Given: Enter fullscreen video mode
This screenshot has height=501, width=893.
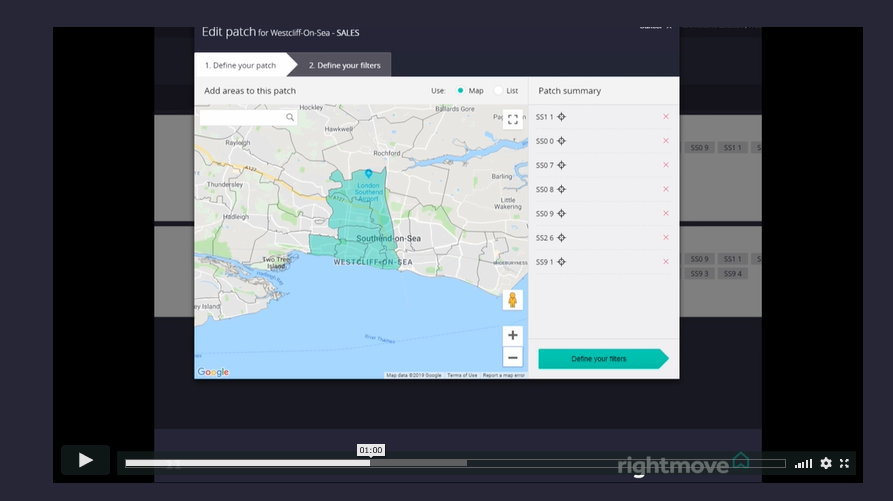Looking at the screenshot, I should 845,463.
